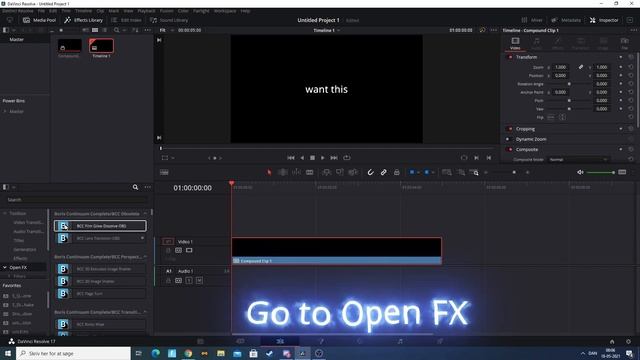This screenshot has width=640, height=360.
Task: Toggle the Cropping section enable switch
Action: pos(510,129)
